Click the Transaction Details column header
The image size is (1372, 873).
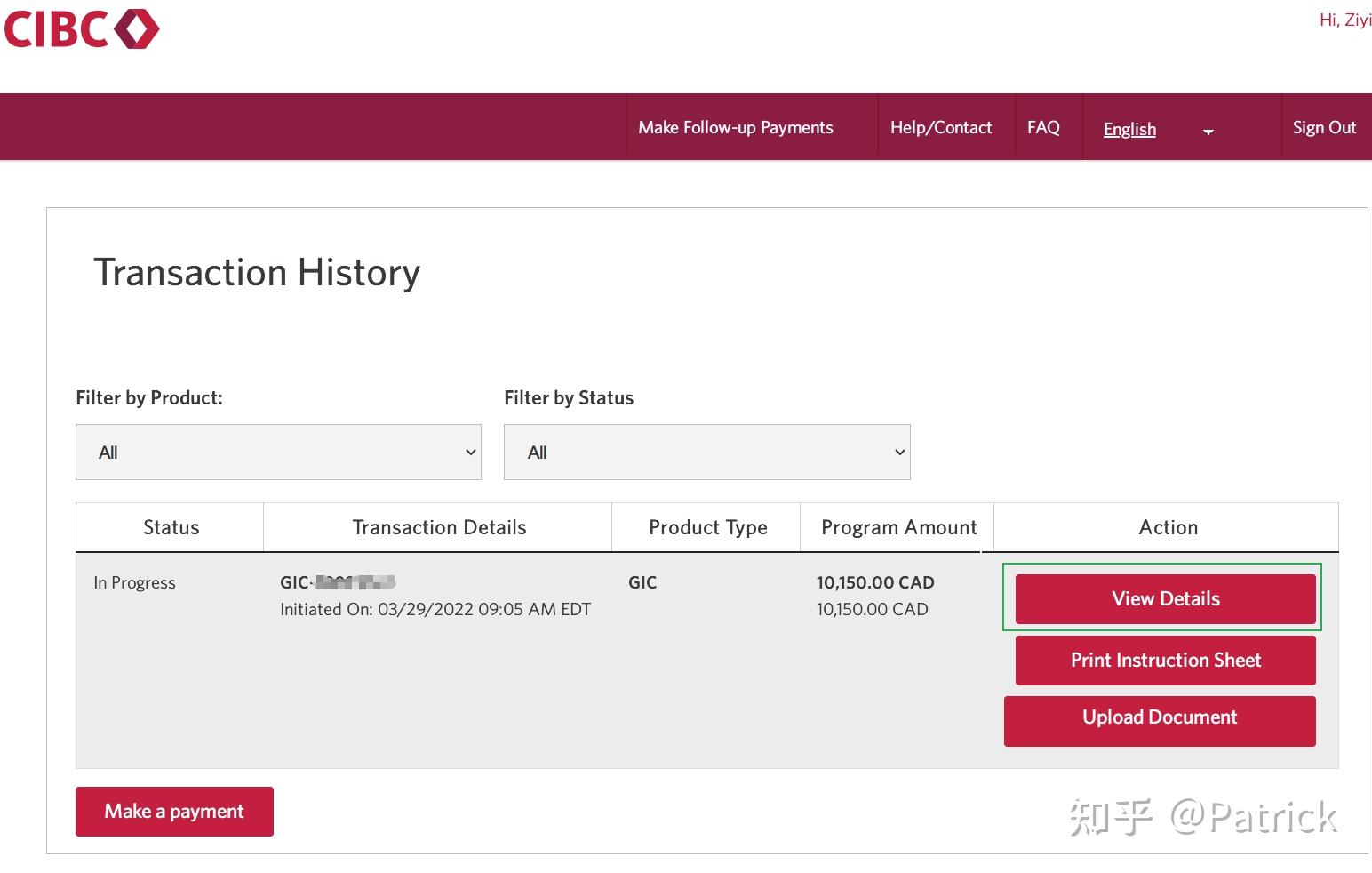pos(439,528)
